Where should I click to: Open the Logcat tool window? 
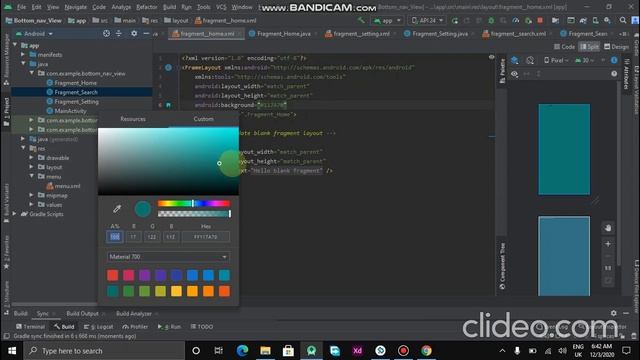(98, 327)
